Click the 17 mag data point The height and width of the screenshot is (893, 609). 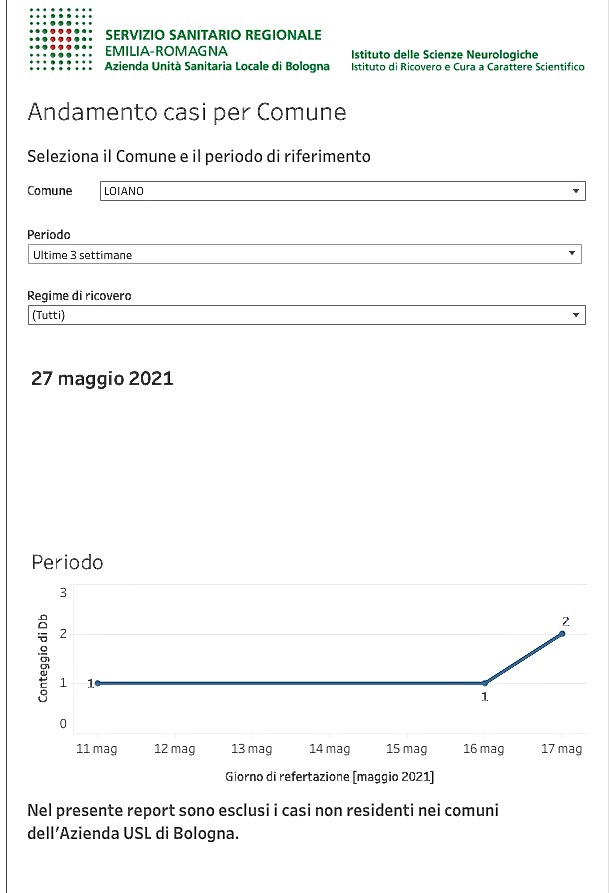(562, 634)
